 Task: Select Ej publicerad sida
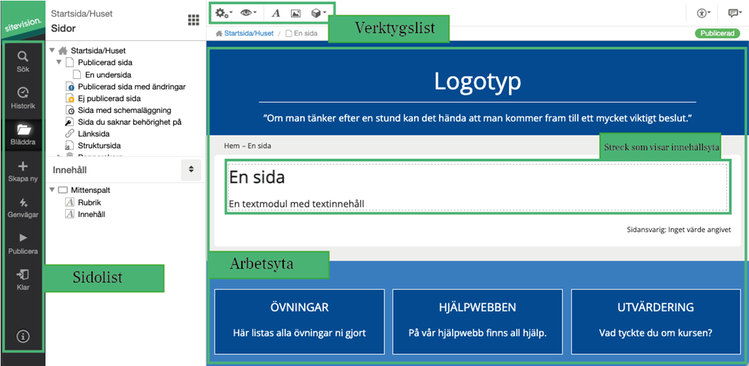click(109, 98)
